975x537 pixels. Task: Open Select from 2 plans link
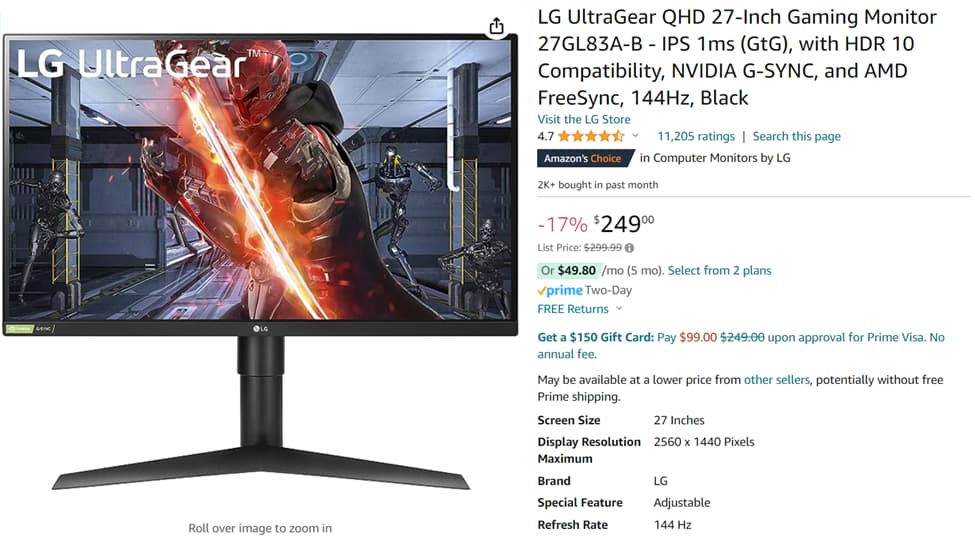click(x=719, y=270)
